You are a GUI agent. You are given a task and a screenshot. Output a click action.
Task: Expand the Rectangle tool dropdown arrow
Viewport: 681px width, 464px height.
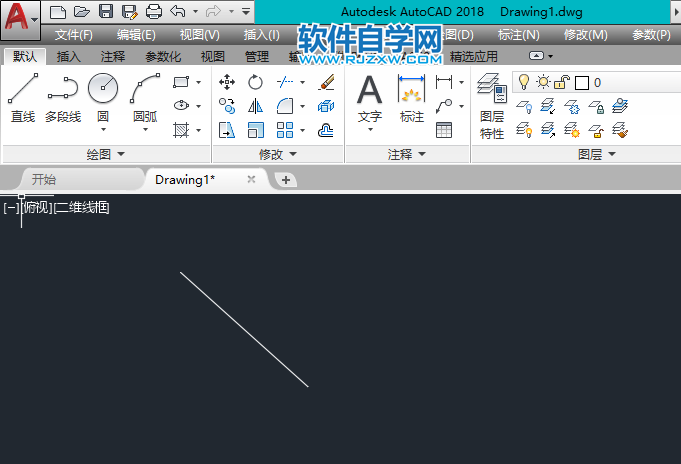(198, 82)
